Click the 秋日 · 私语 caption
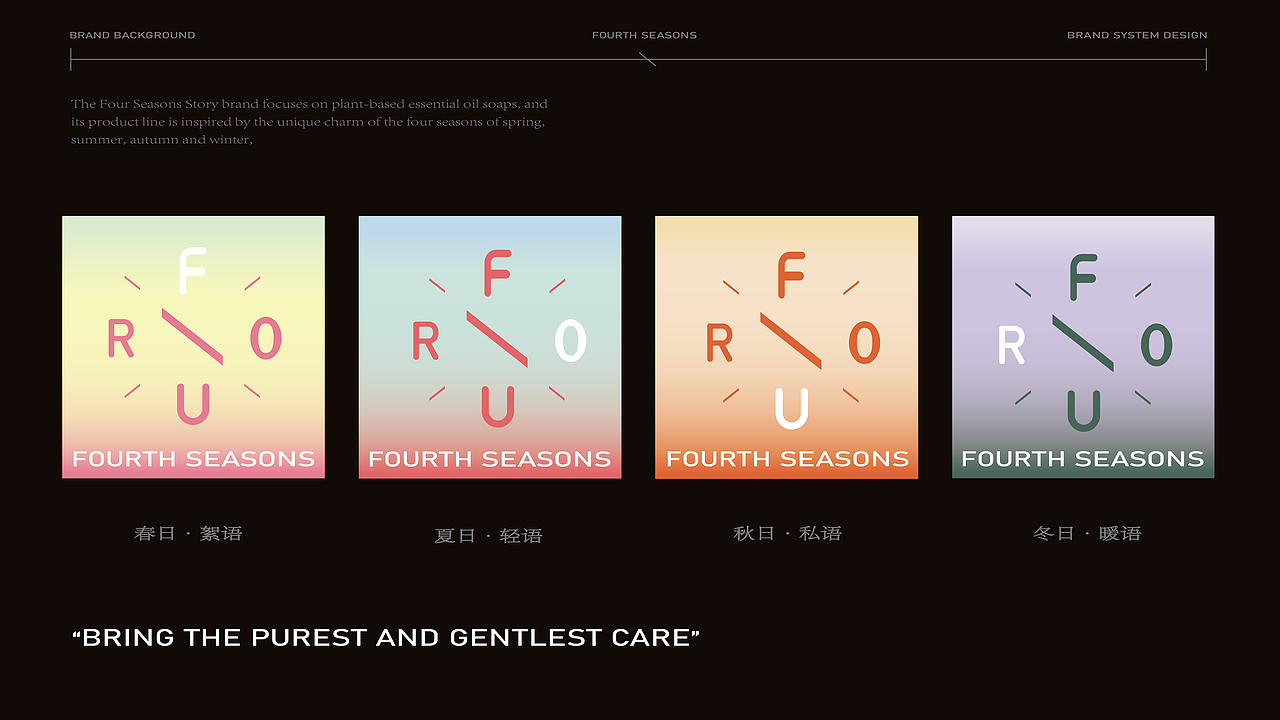Screen dimensions: 1280x720 tap(788, 533)
